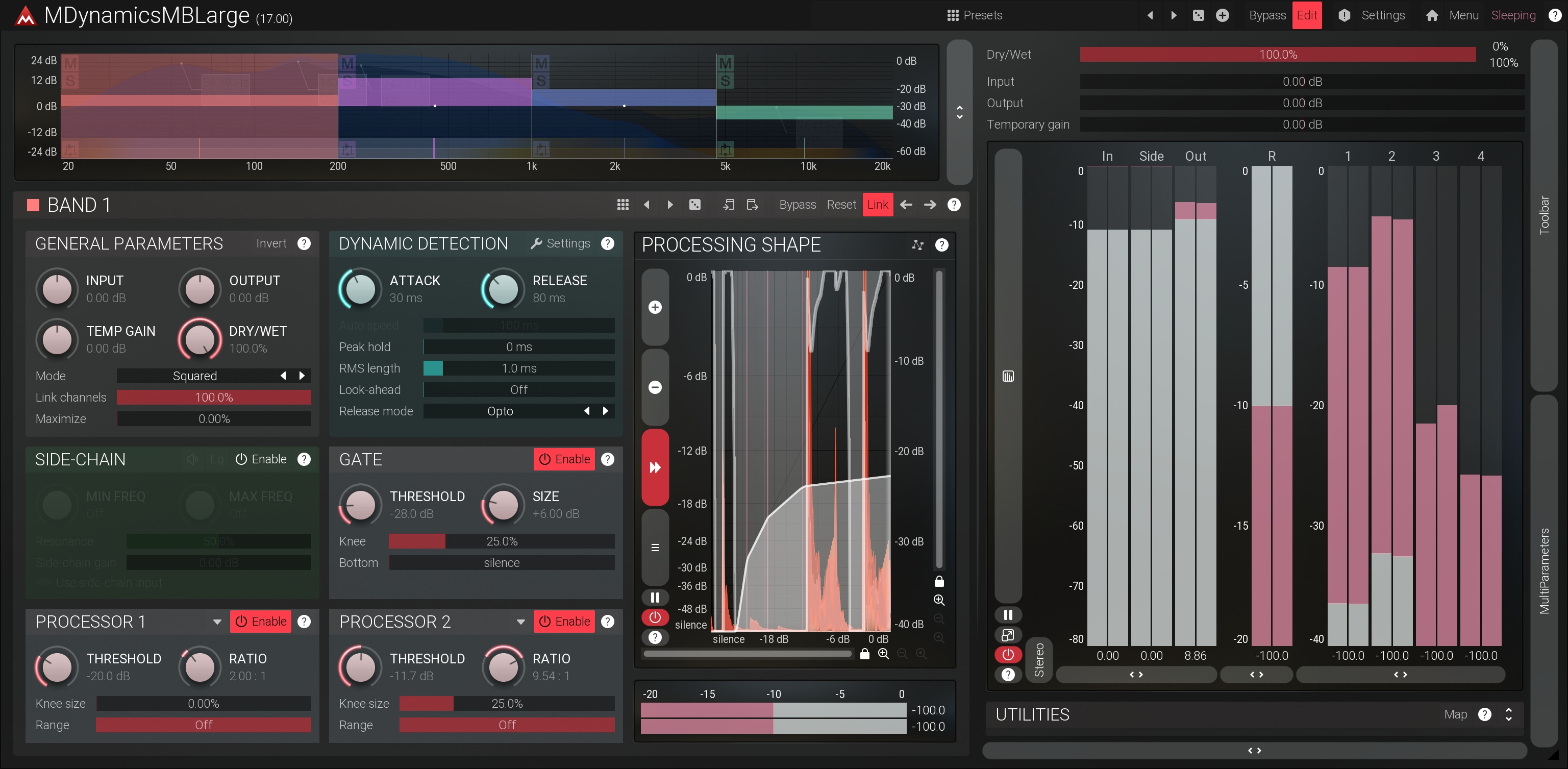Select next Release mode with right arrow
This screenshot has height=769, width=1568.
coord(605,411)
